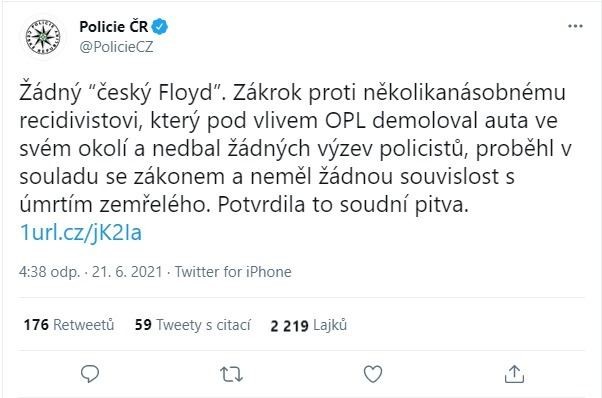Click the 4:38 odp. timestamp

pyautogui.click(x=49, y=272)
